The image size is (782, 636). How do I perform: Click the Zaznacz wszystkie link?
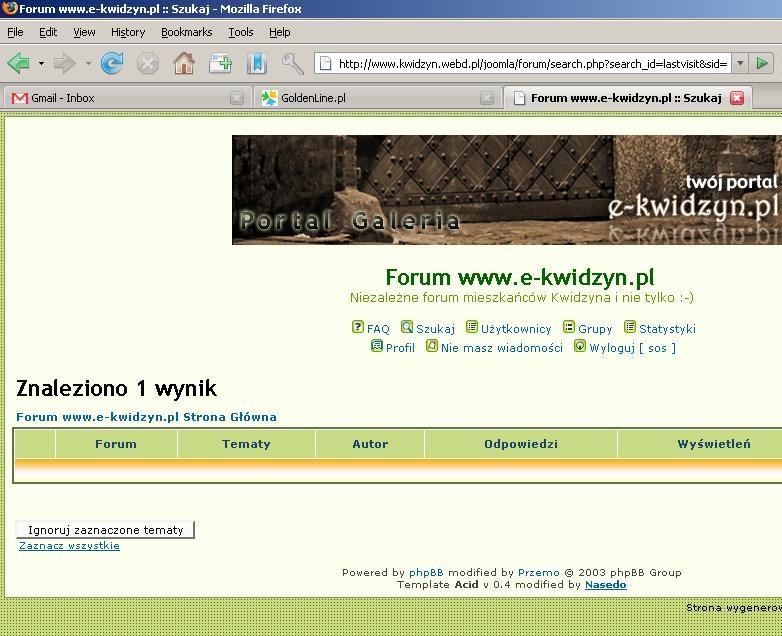coord(69,546)
